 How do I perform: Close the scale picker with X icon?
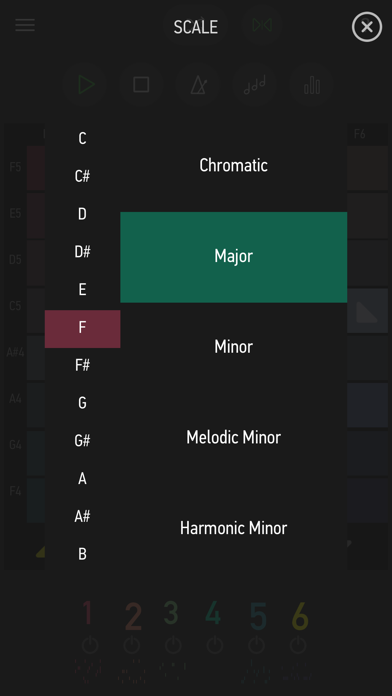tap(367, 27)
